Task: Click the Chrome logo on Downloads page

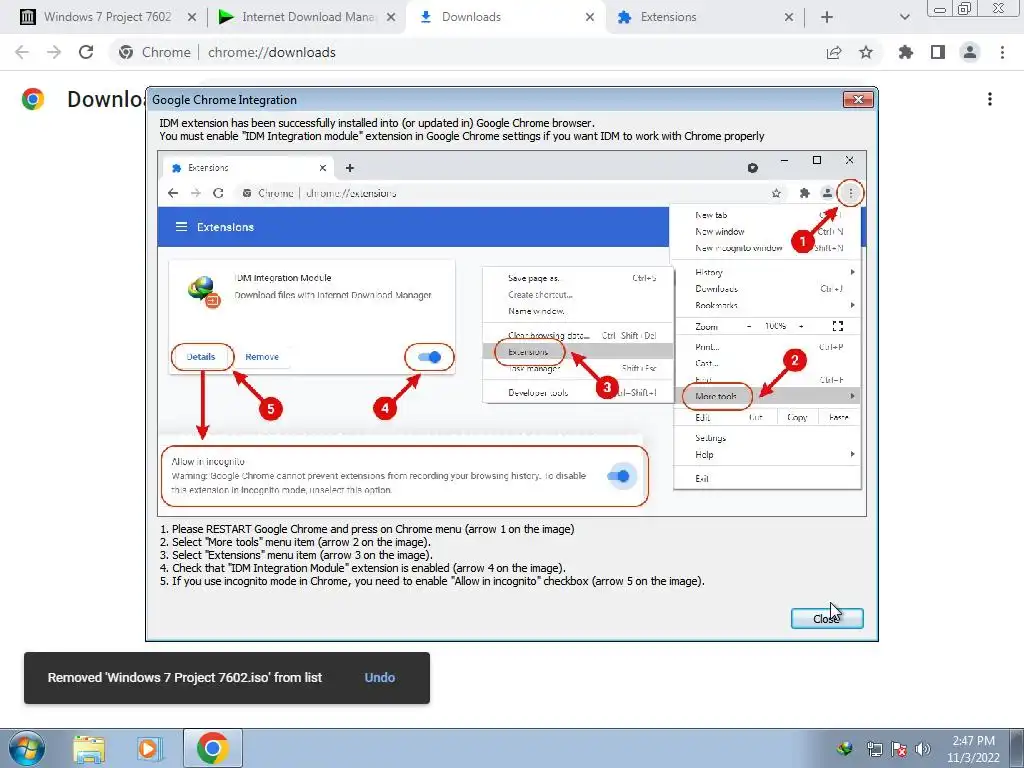Action: [x=33, y=99]
